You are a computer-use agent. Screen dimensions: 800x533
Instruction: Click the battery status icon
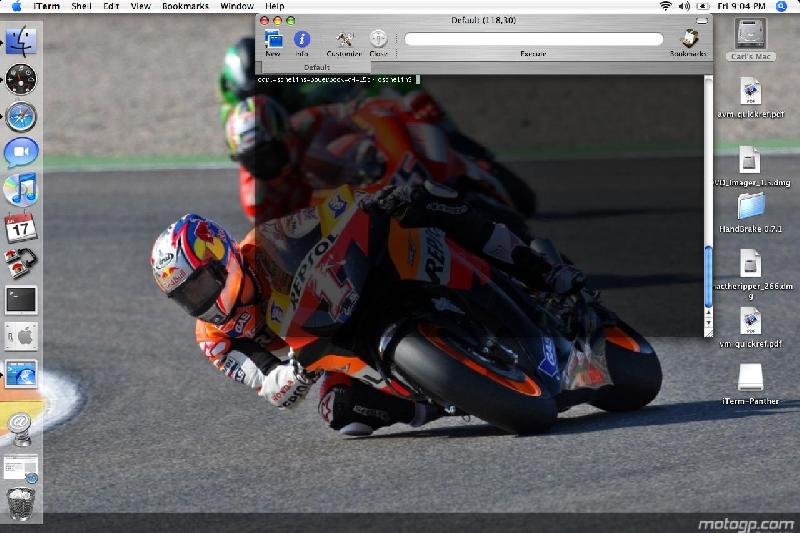[x=703, y=6]
